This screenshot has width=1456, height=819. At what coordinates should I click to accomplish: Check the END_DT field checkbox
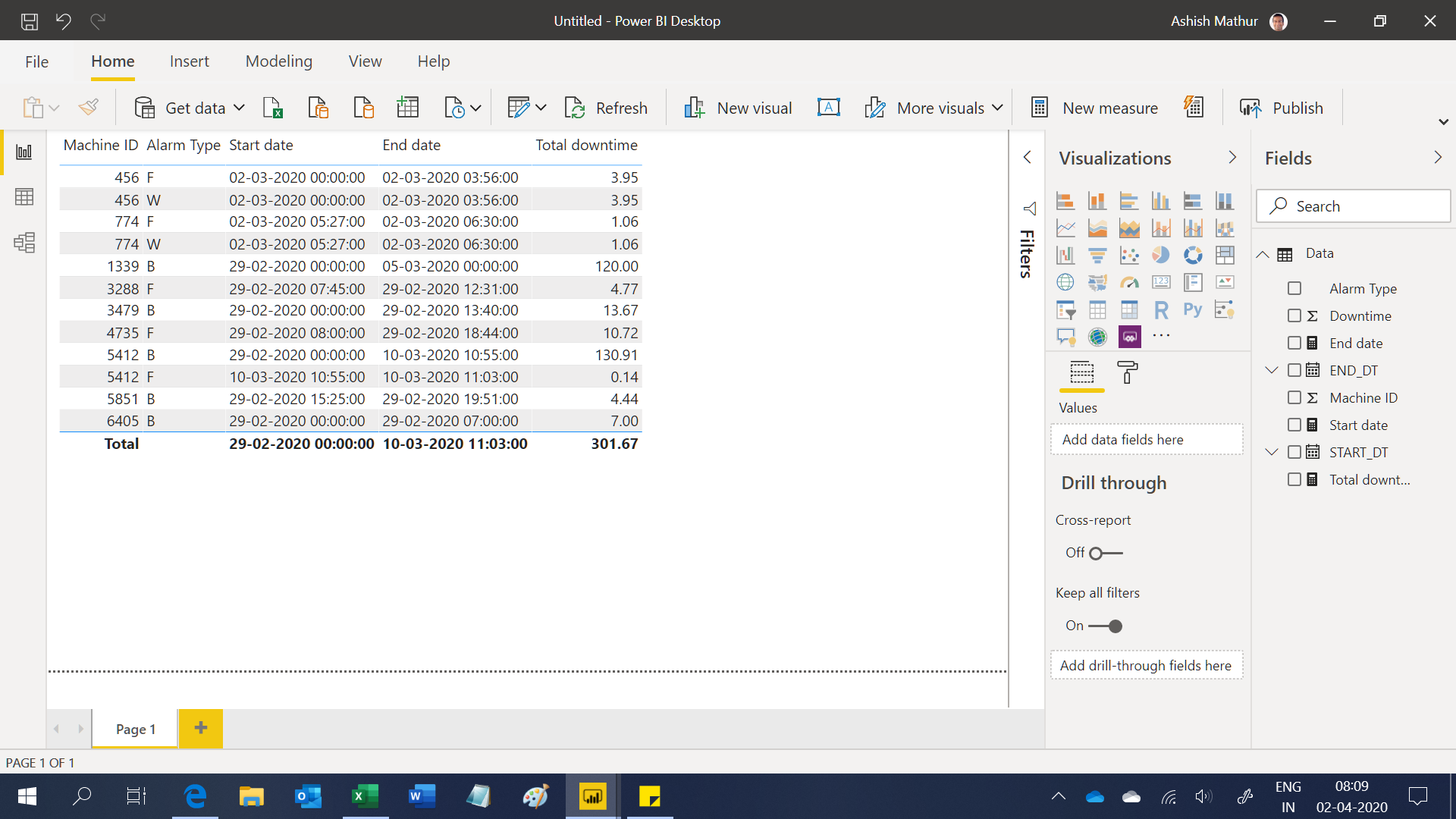tap(1294, 371)
